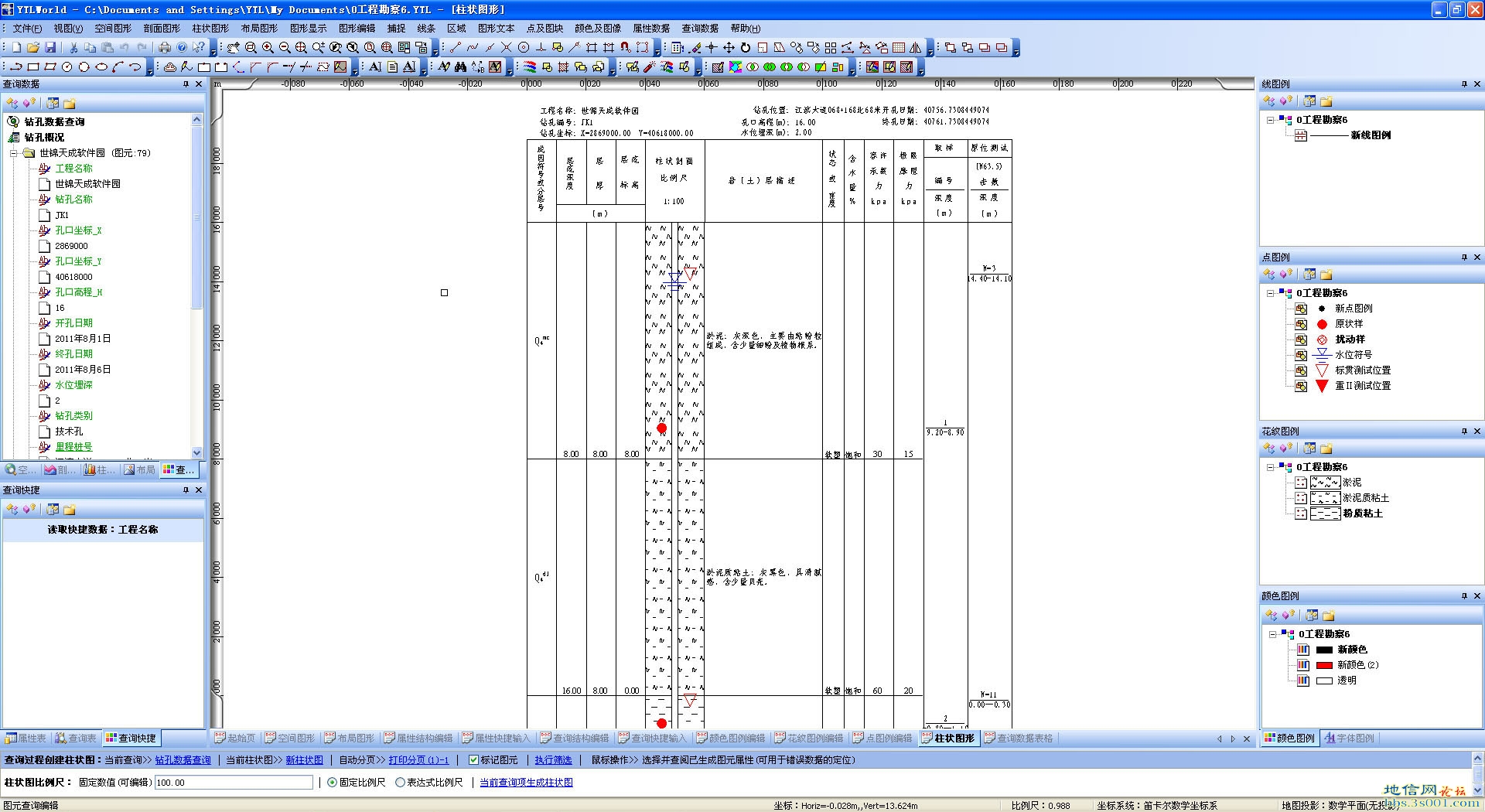Select the AI text tool

[x=375, y=67]
